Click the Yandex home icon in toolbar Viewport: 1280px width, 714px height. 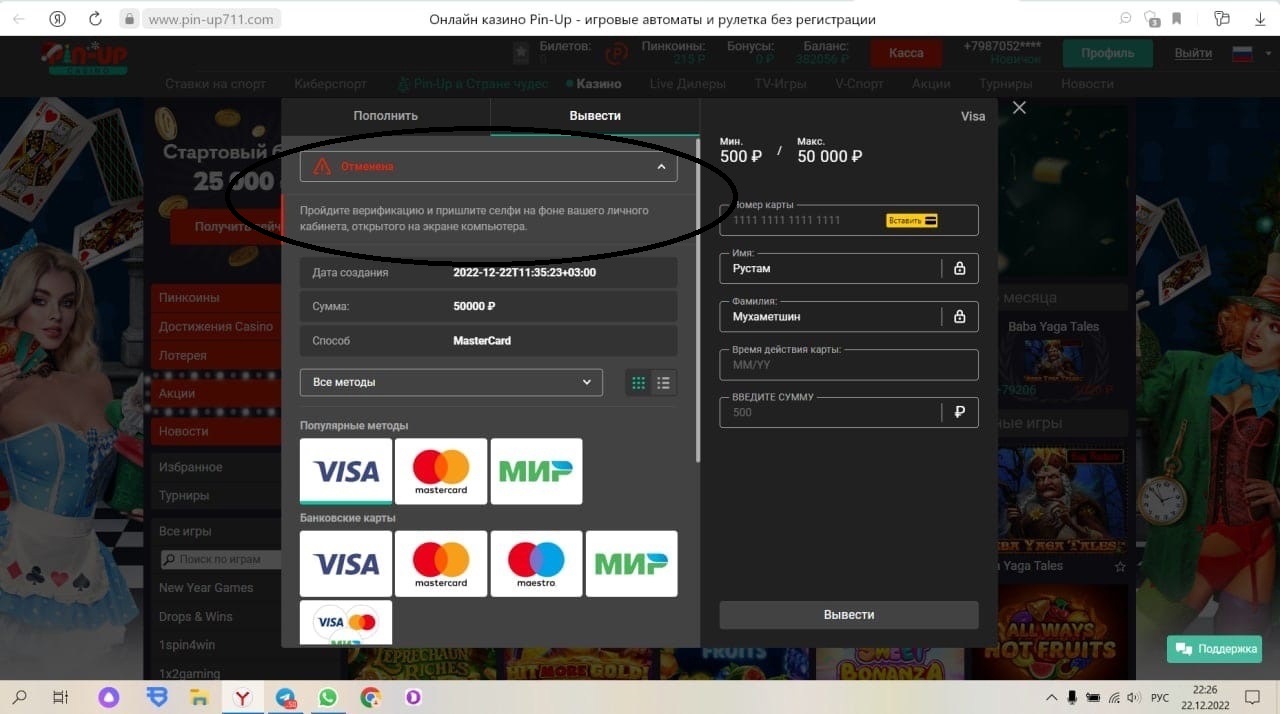tap(59, 18)
